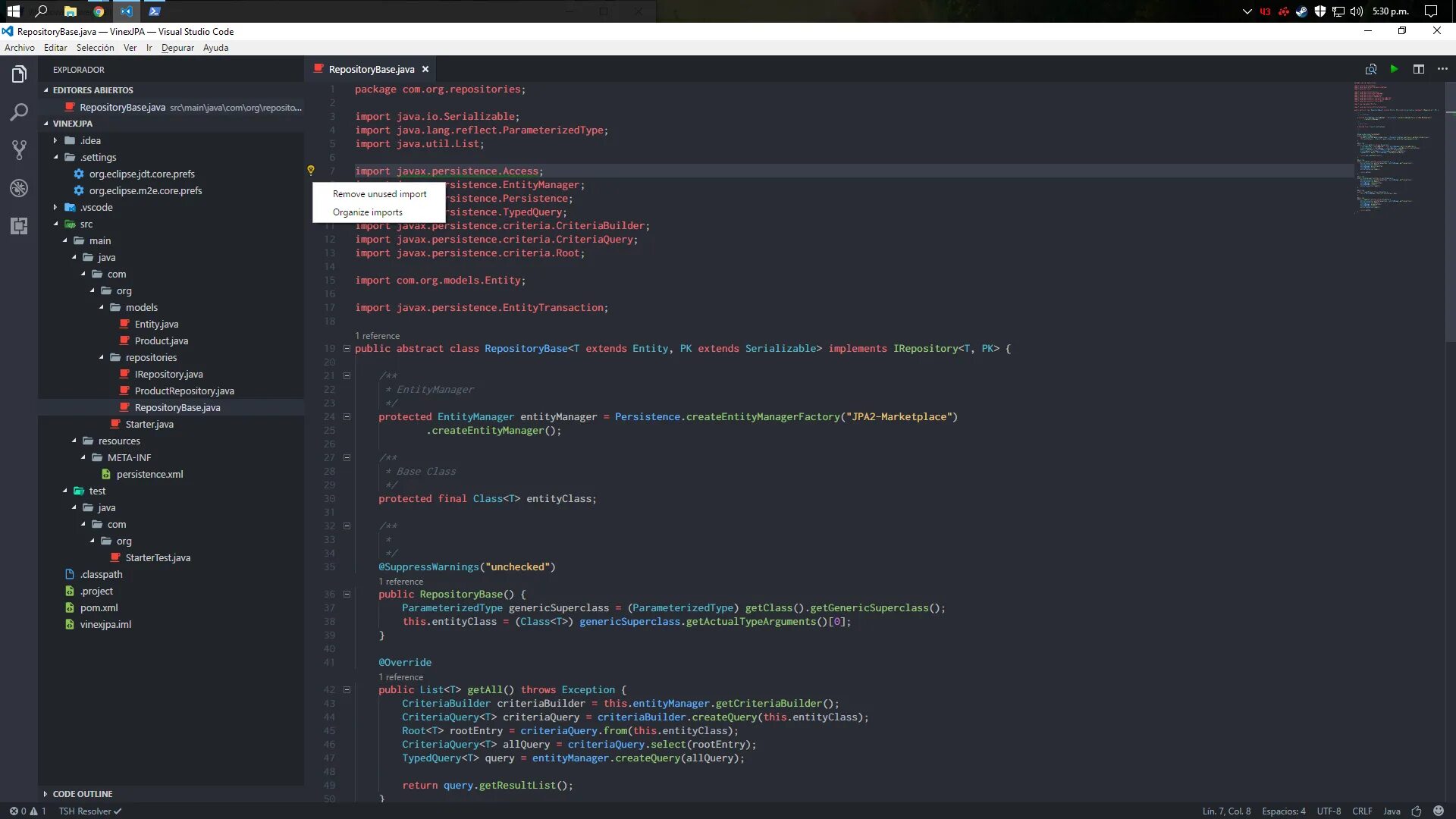Click the line 7 warning indicator icon
1456x819 pixels.
point(311,170)
